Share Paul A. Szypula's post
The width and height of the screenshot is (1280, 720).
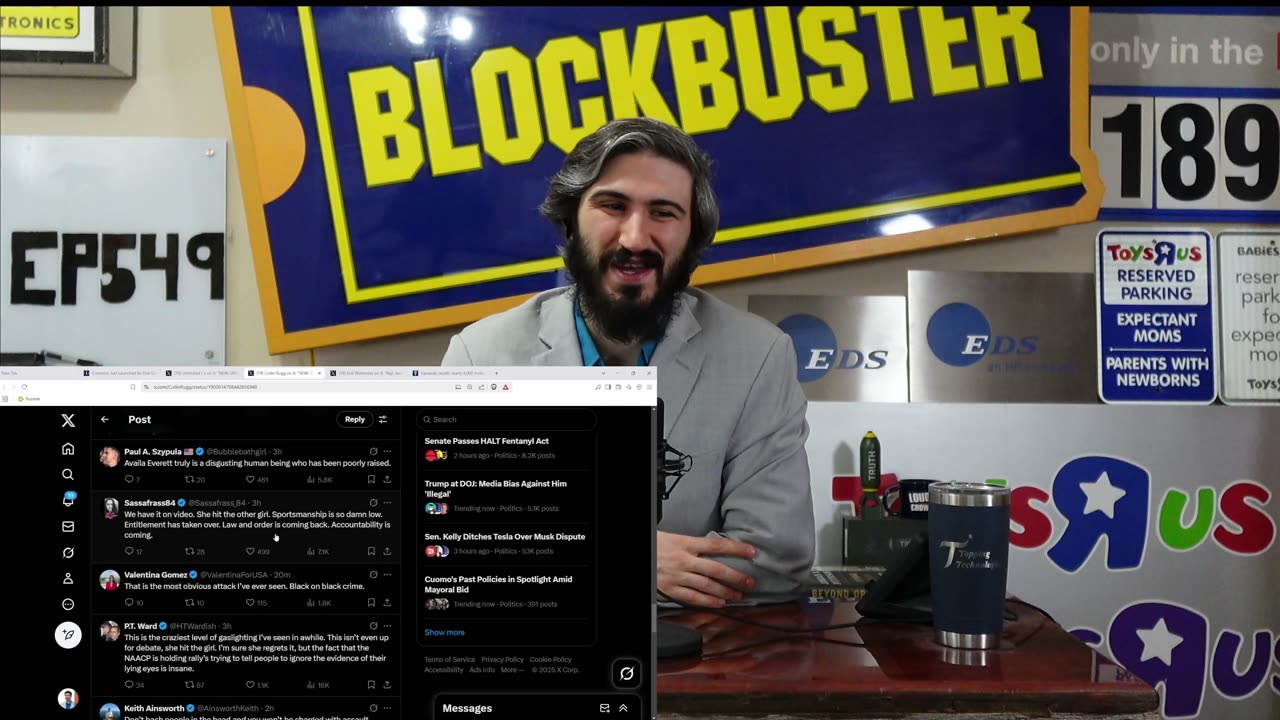point(387,479)
